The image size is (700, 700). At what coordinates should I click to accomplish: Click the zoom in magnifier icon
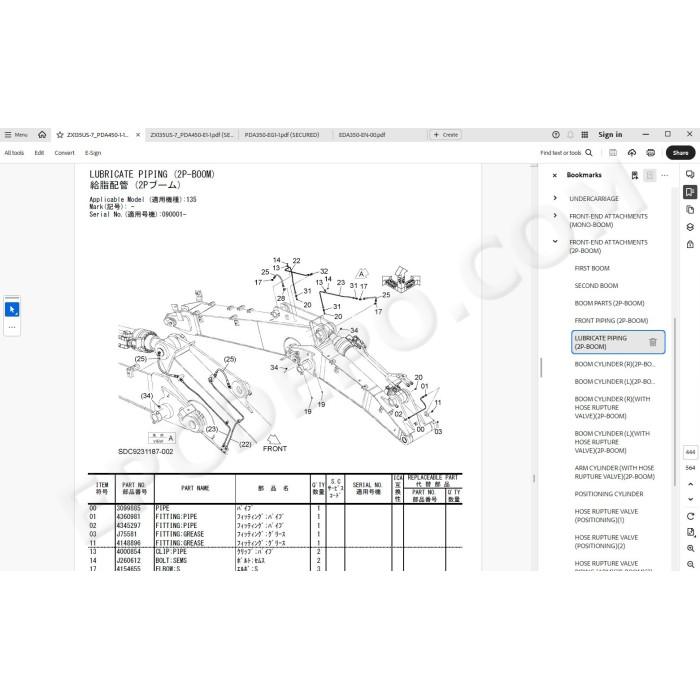pyautogui.click(x=690, y=548)
